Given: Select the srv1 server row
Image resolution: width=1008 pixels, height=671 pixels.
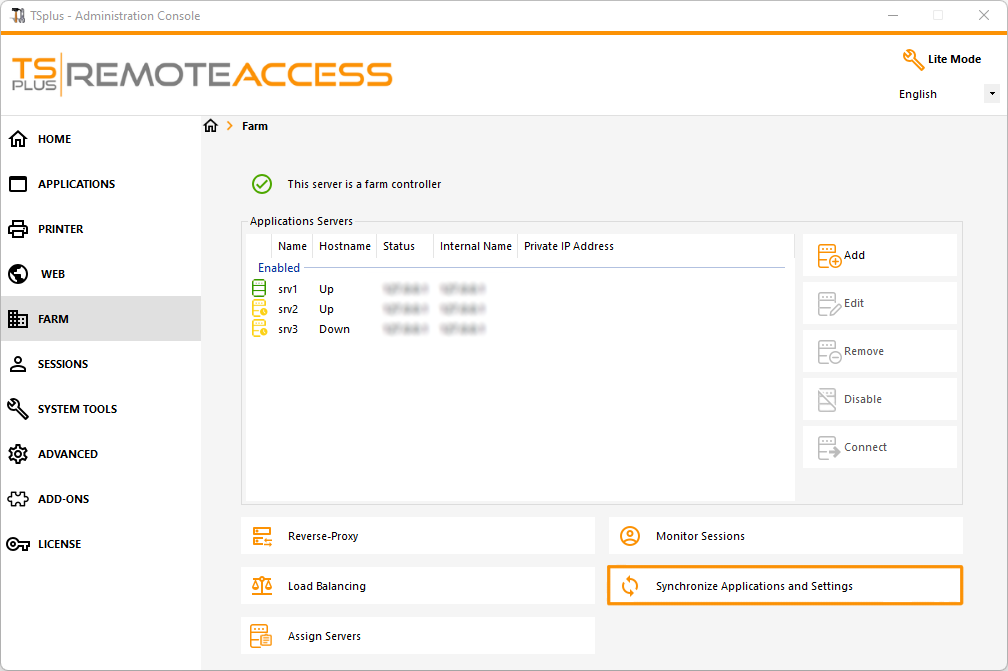Looking at the screenshot, I should 288,289.
